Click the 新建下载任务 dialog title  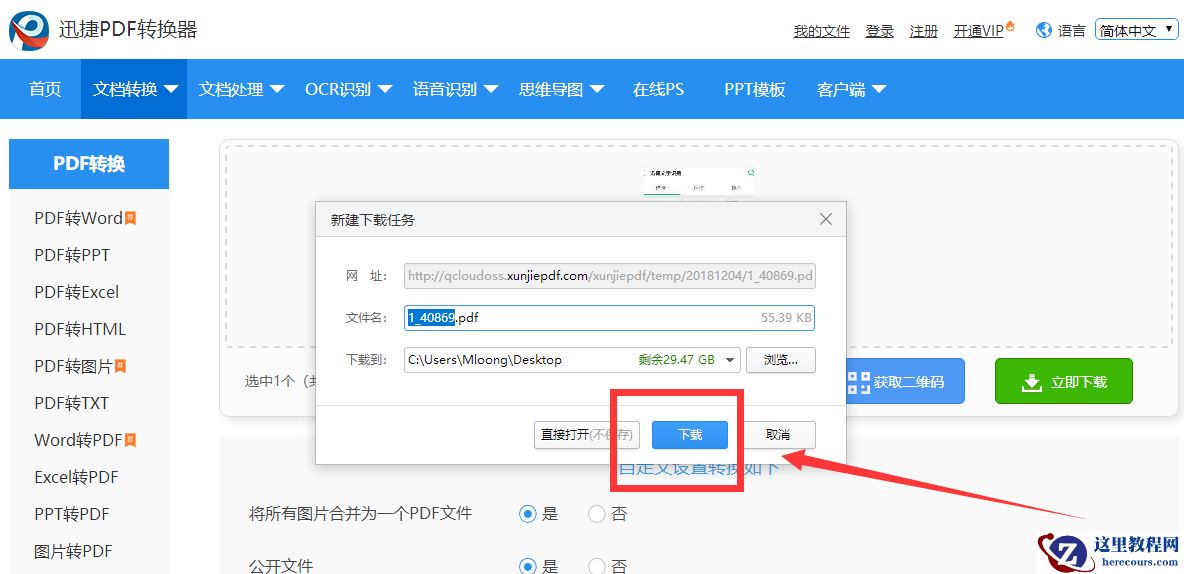[x=373, y=221]
